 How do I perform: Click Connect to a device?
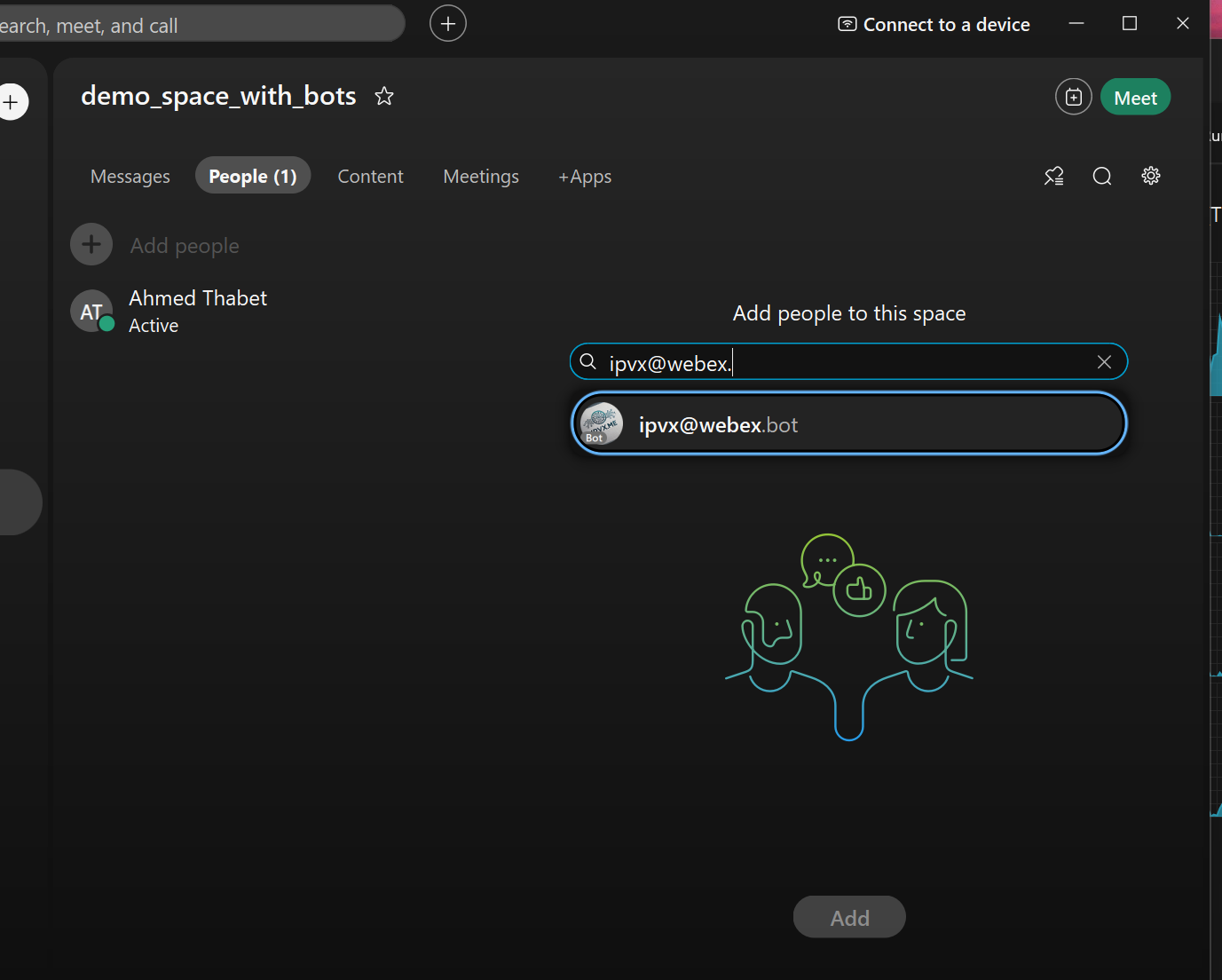(x=934, y=25)
